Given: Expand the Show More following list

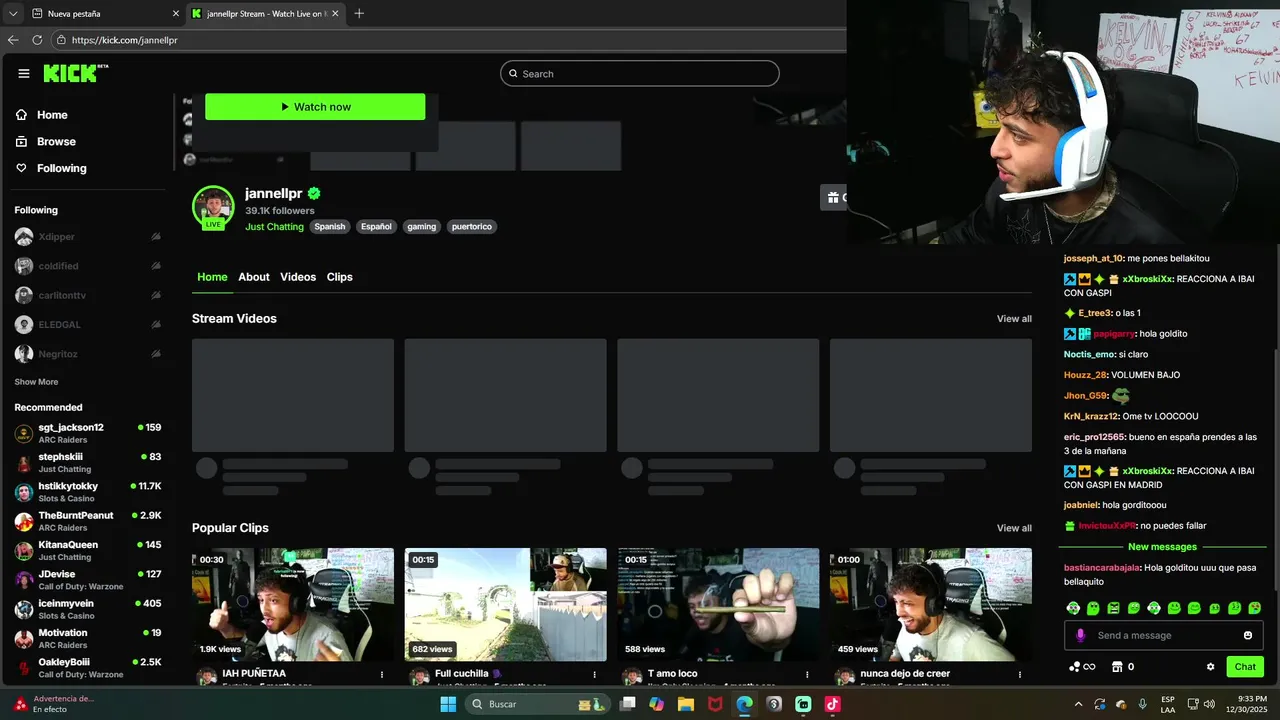Looking at the screenshot, I should click(36, 382).
